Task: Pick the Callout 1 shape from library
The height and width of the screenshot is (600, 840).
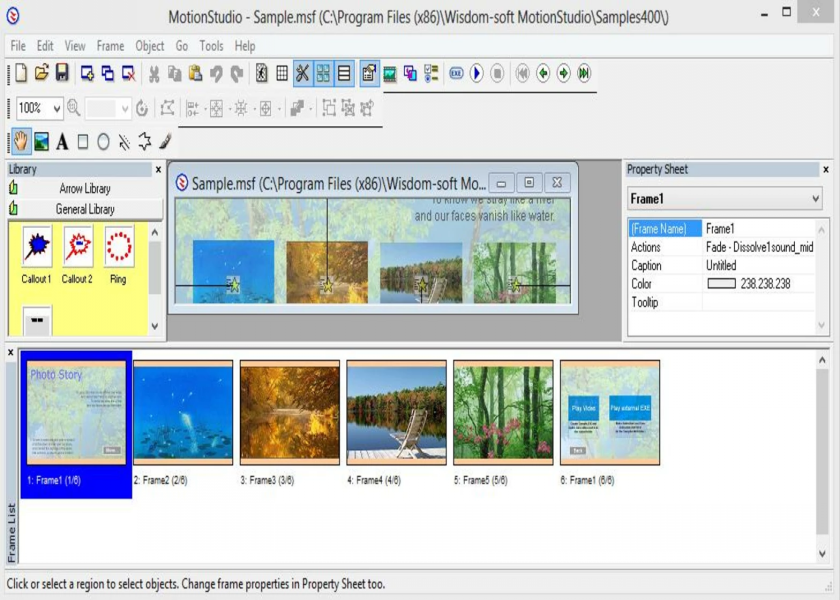Action: [x=36, y=246]
